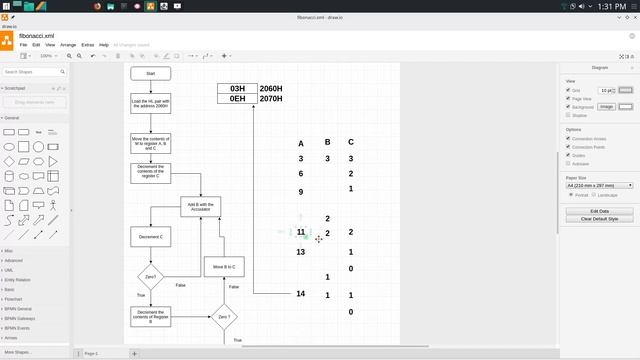Image resolution: width=640 pixels, height=360 pixels.
Task: Select the ellipse shape in General palette
Action: click(9, 147)
